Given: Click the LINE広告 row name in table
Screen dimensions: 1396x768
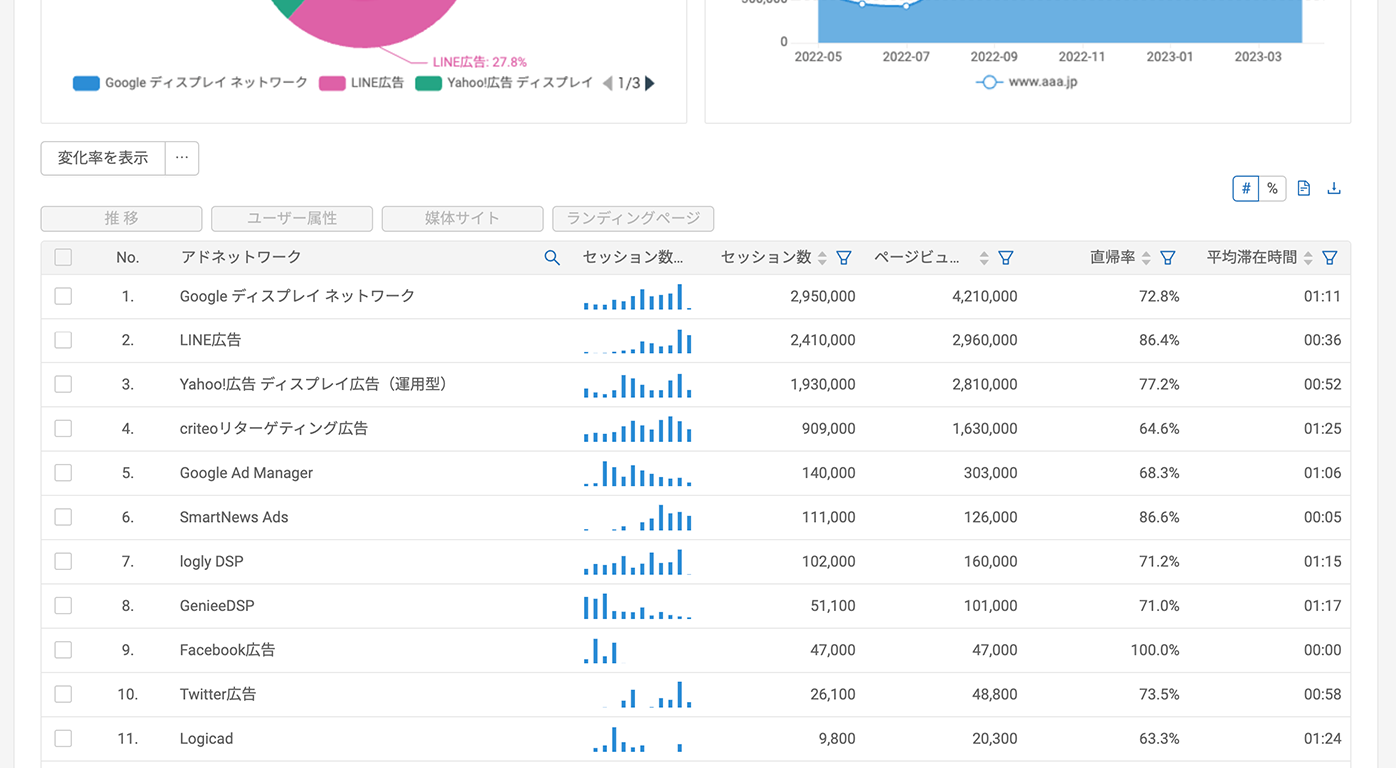Looking at the screenshot, I should point(210,340).
